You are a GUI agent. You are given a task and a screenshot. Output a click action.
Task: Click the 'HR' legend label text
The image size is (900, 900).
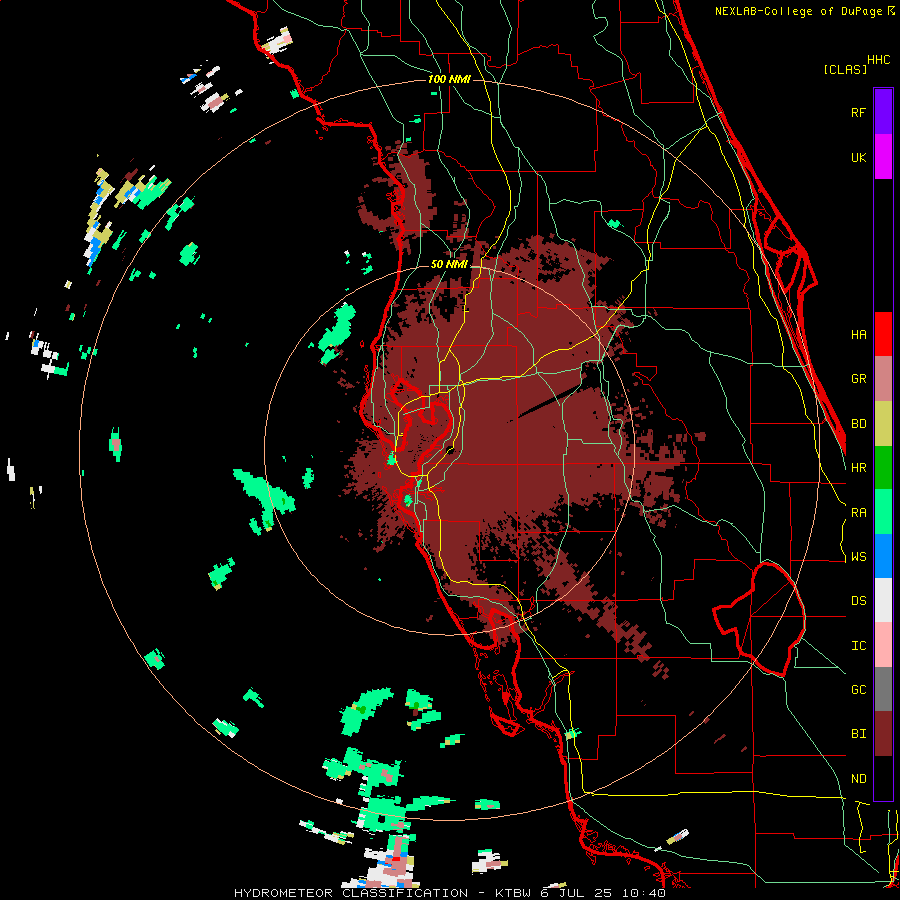click(858, 468)
